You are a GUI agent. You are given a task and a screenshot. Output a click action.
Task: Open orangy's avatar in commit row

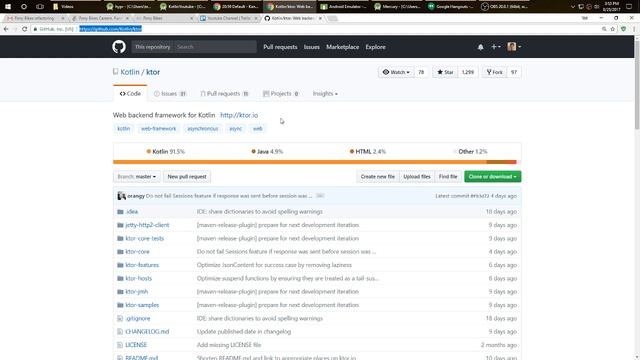point(121,196)
